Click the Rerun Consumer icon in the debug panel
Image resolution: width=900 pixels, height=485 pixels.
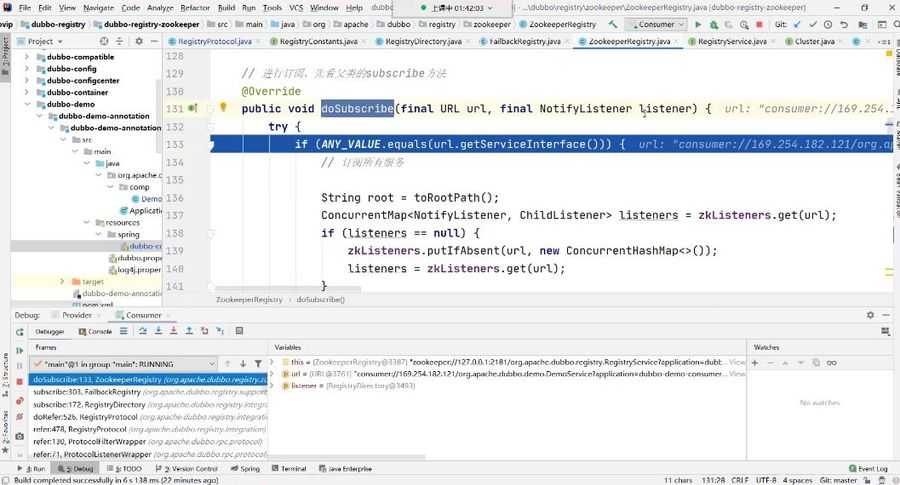pos(20,332)
